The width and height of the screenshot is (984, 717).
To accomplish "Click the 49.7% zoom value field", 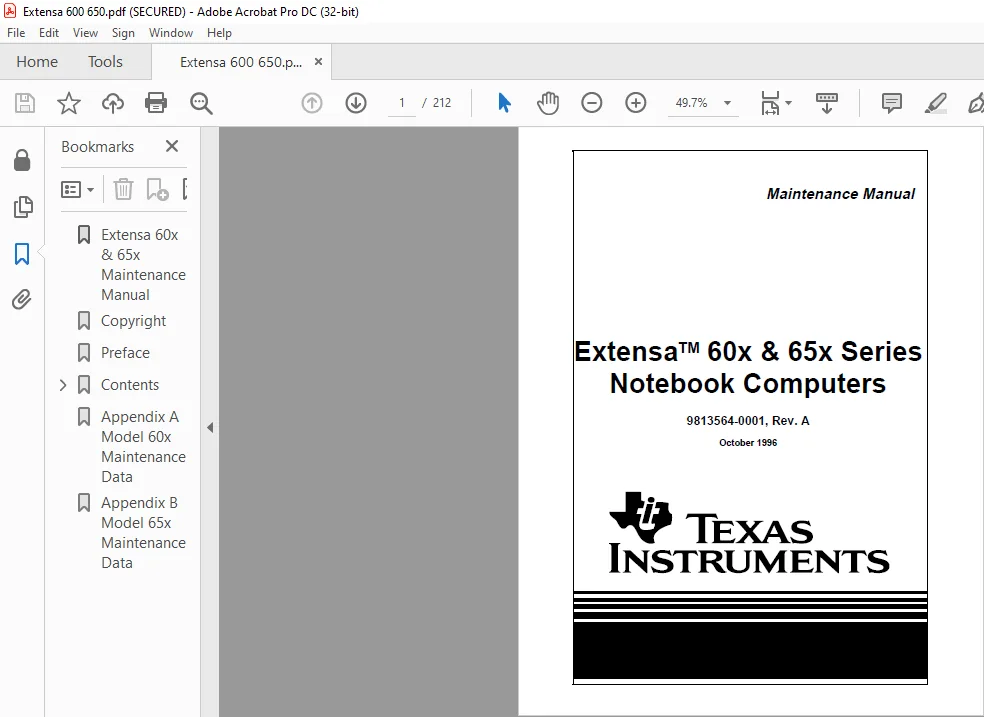I will point(691,103).
